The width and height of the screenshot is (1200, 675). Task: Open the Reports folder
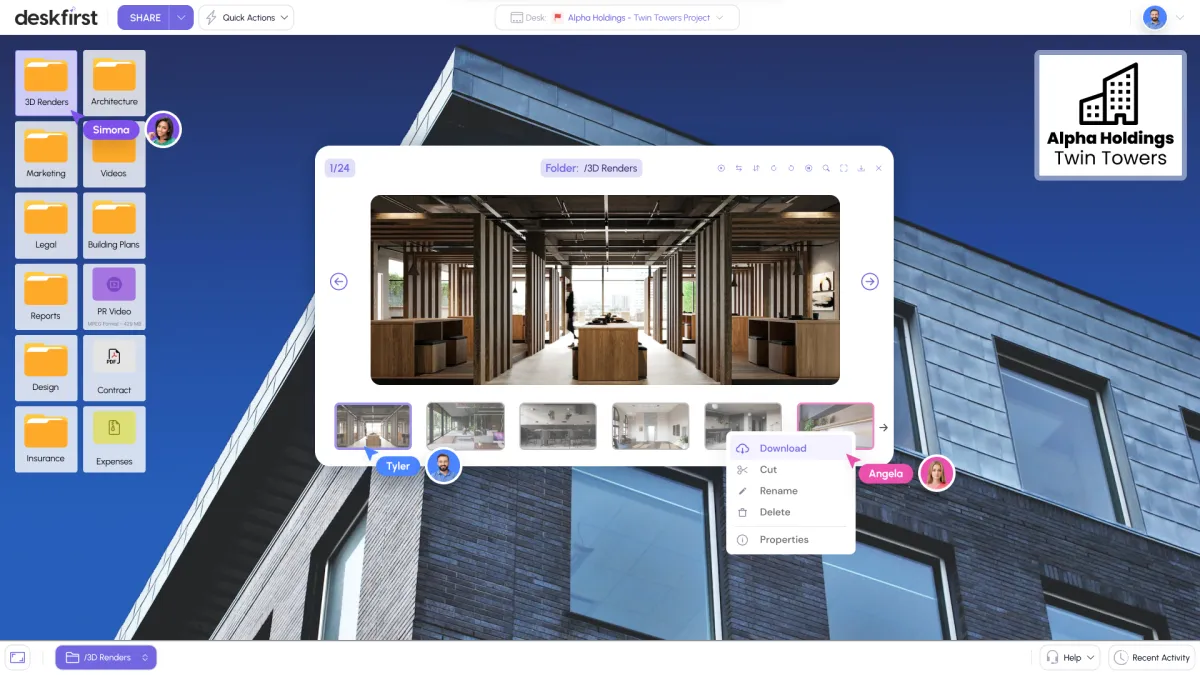tap(46, 297)
